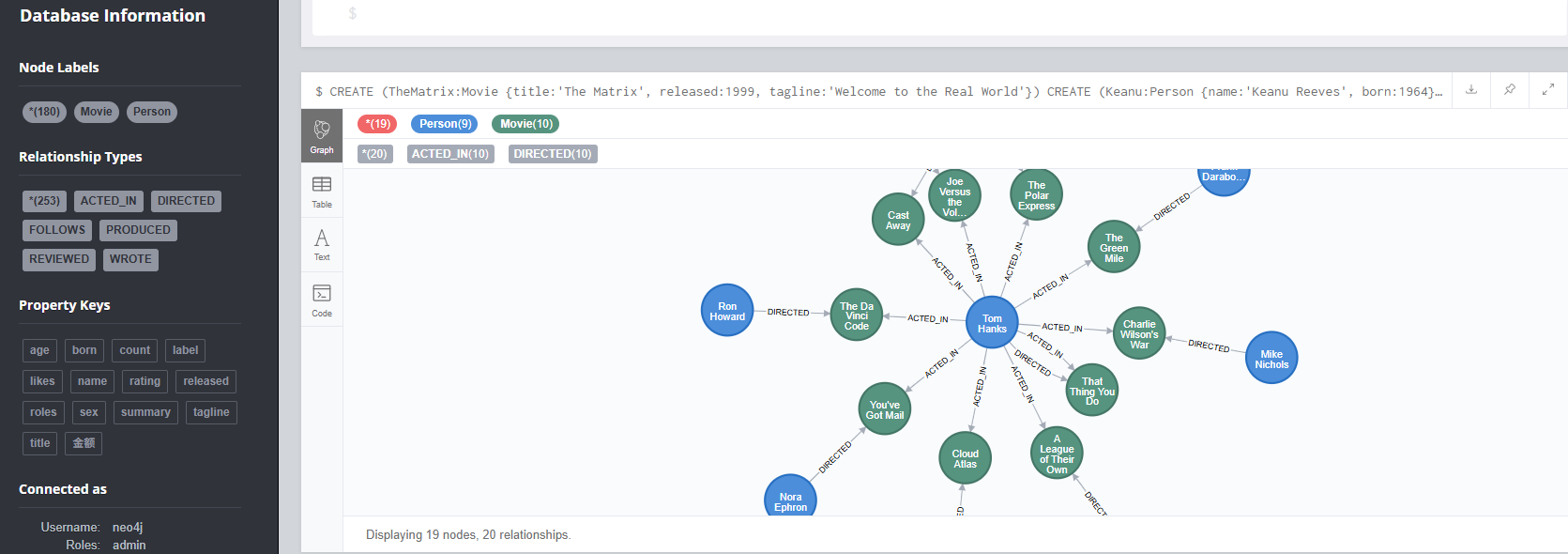Viewport: 1568px width, 554px height.
Task: Switch to Text view
Action: pyautogui.click(x=322, y=244)
